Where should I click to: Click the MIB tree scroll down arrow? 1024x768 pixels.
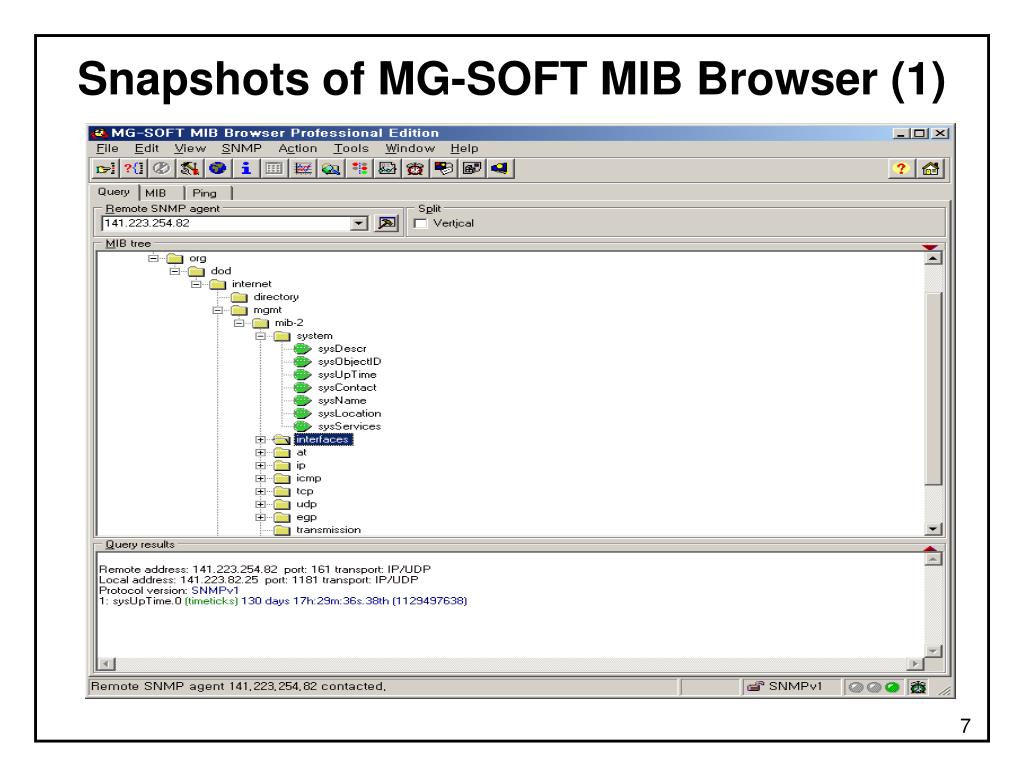[934, 529]
